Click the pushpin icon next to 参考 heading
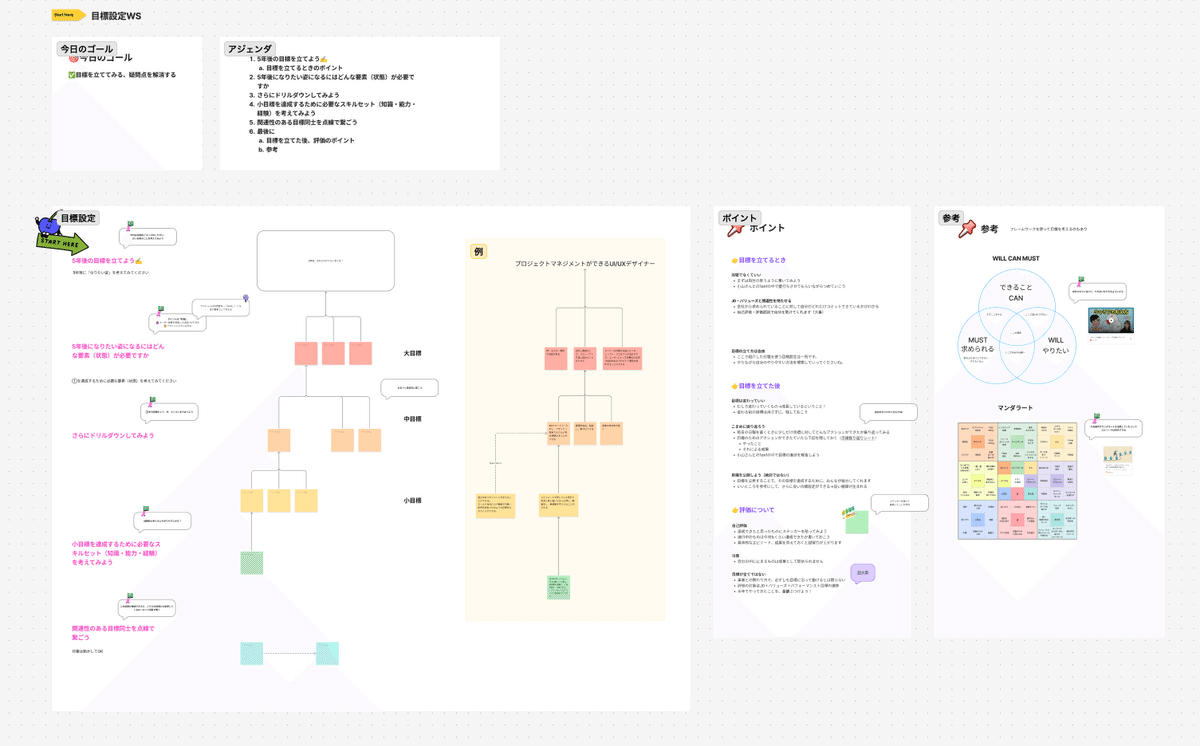Screen dimensions: 1200x746 [966, 229]
